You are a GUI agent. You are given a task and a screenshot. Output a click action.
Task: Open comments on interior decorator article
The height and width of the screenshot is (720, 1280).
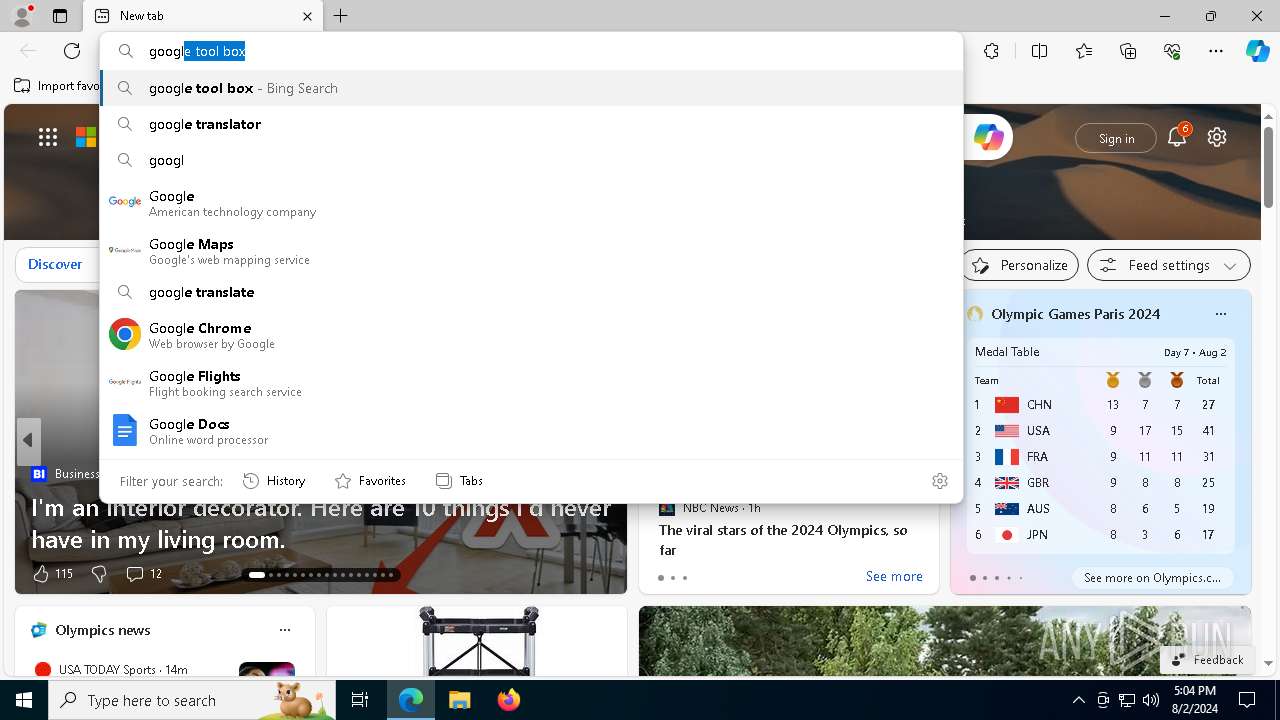144,574
